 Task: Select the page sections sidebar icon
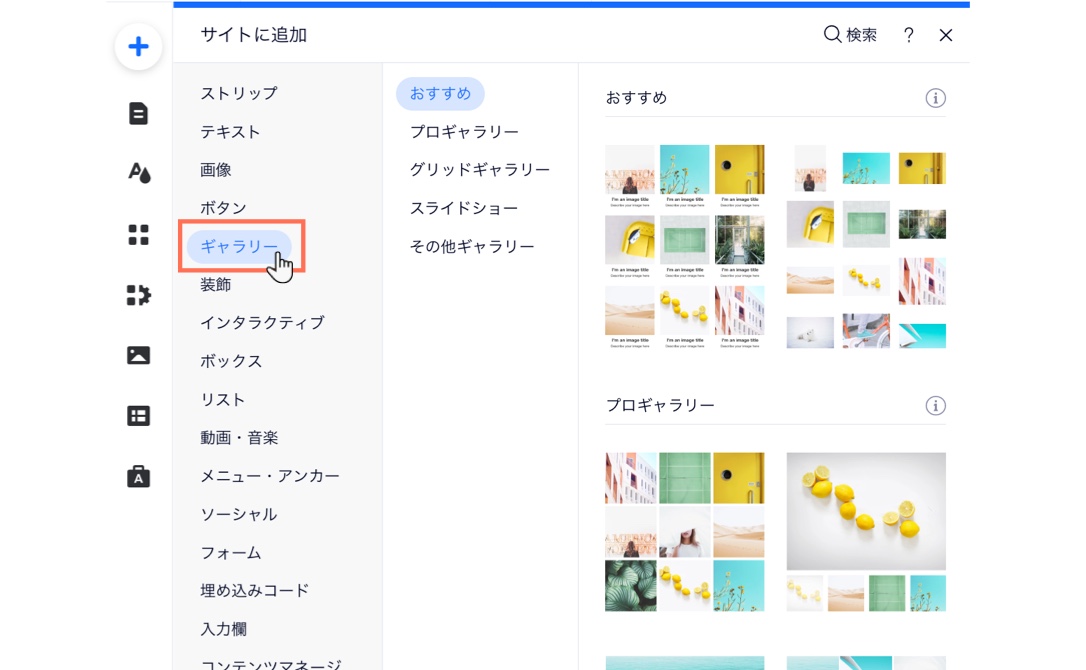tap(138, 113)
